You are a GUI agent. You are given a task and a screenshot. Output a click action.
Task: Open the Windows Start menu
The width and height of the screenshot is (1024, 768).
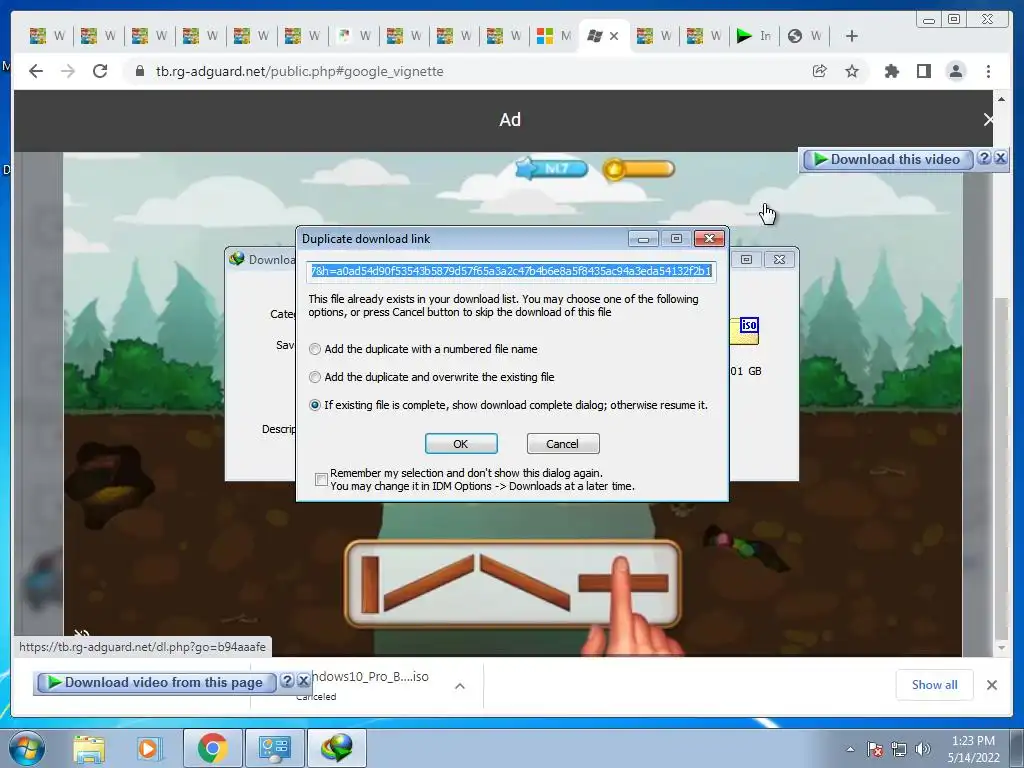[27, 748]
